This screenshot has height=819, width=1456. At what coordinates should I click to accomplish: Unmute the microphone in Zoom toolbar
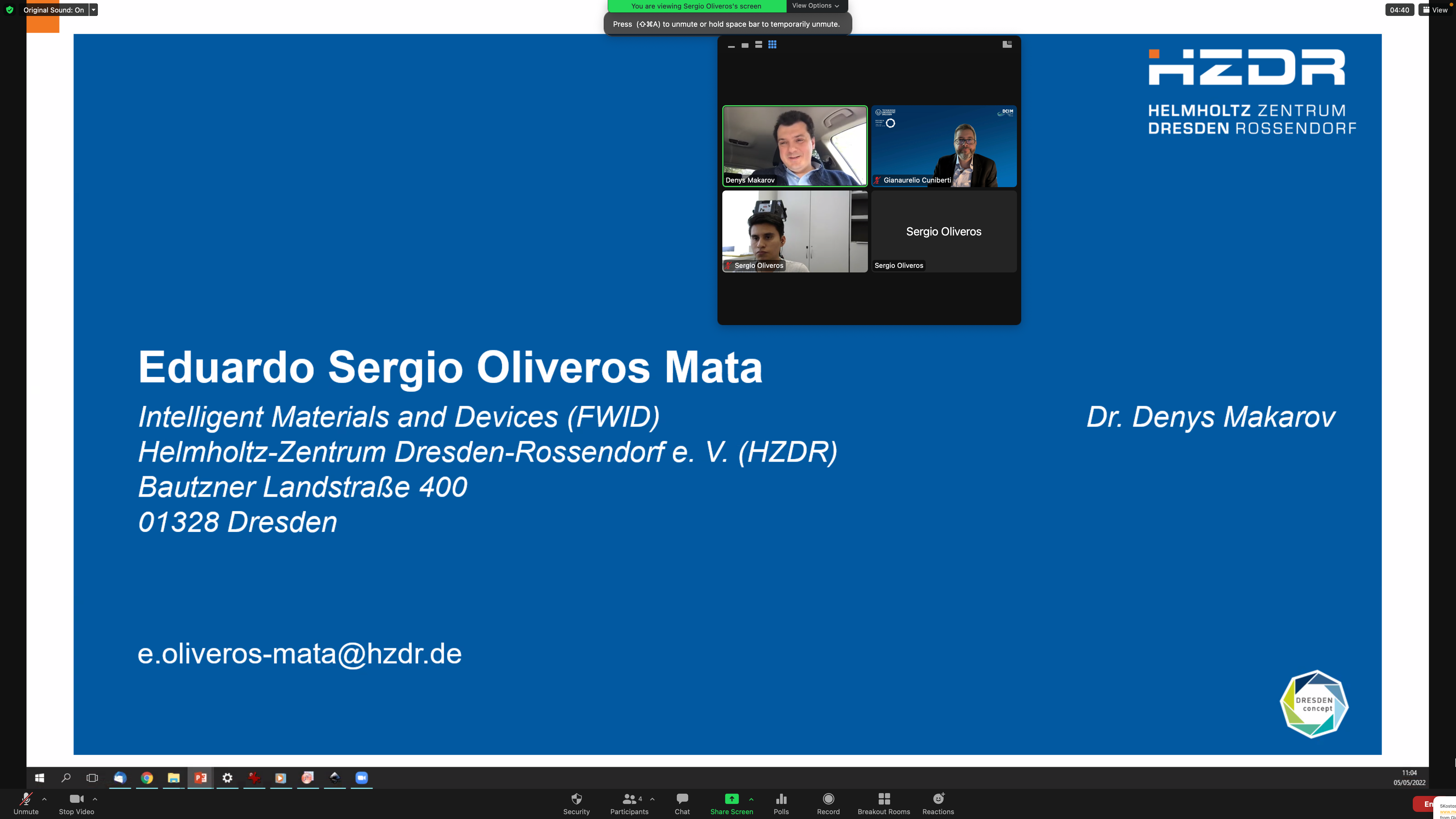tap(26, 804)
